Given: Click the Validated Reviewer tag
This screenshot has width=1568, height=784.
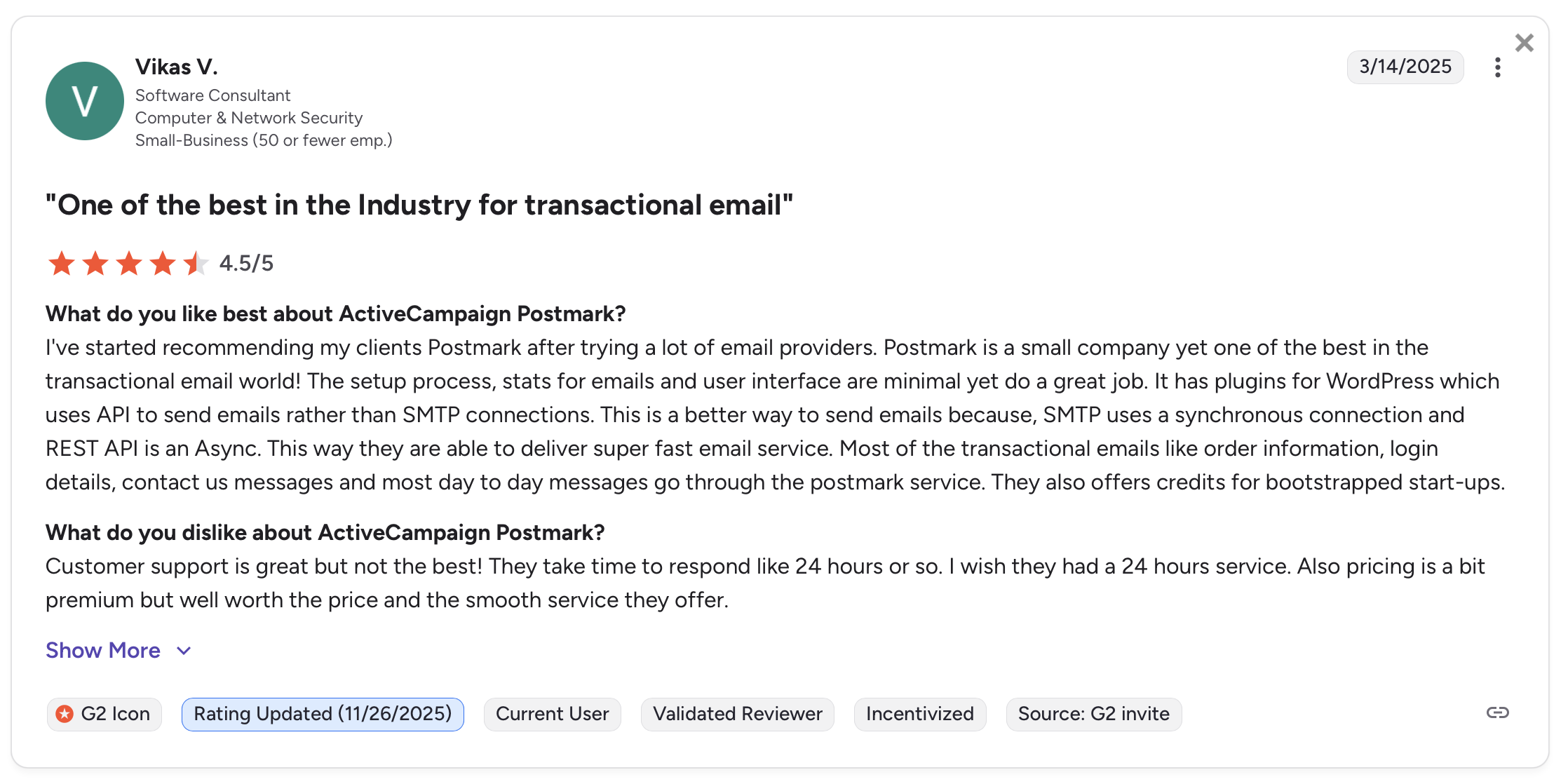Looking at the screenshot, I should [737, 714].
